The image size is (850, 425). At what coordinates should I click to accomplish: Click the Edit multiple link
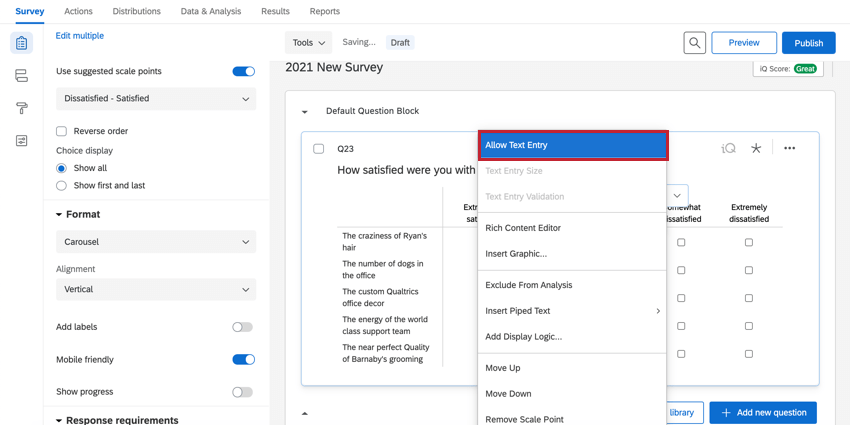tap(80, 36)
